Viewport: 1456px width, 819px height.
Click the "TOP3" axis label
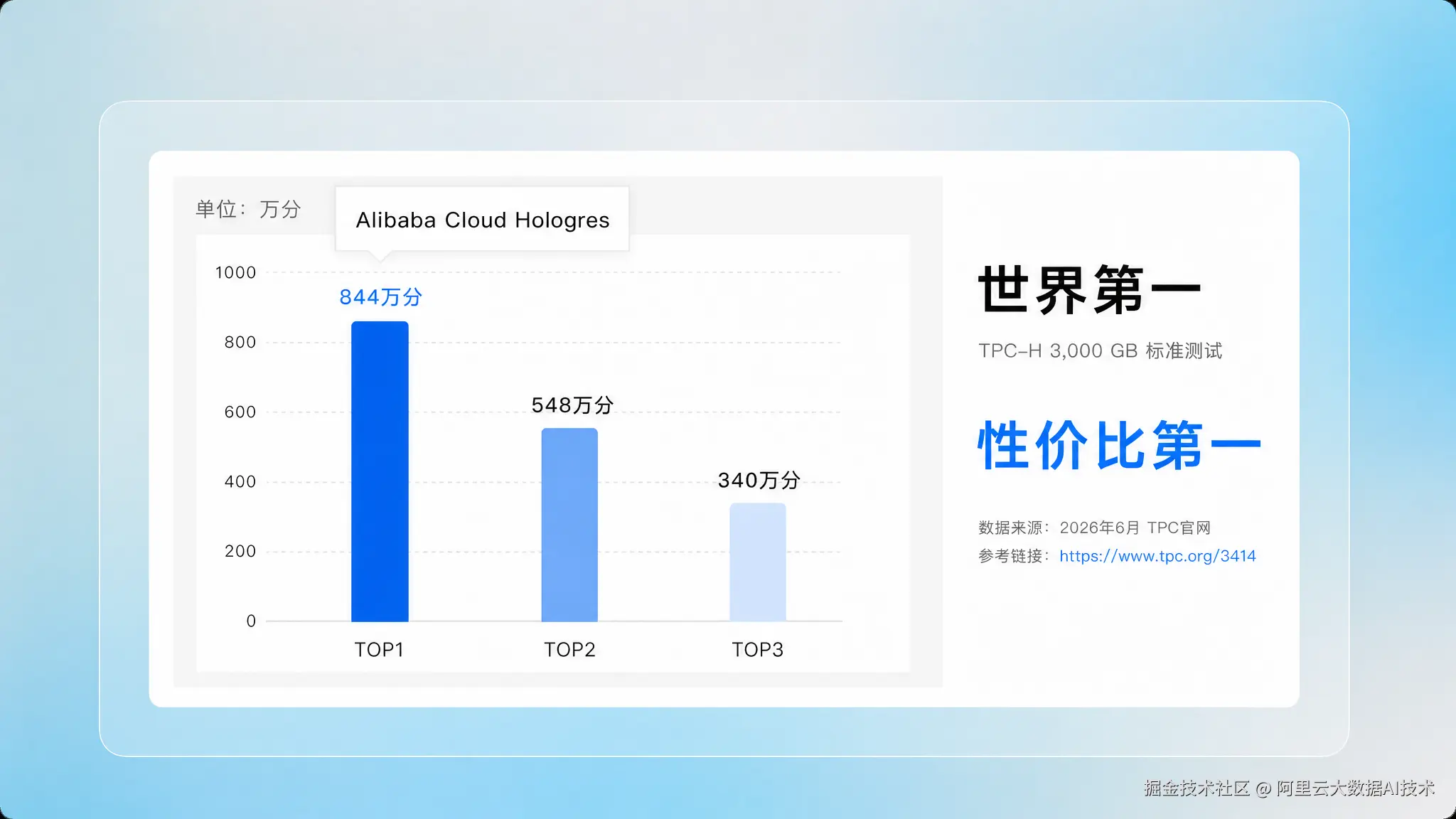pos(758,650)
